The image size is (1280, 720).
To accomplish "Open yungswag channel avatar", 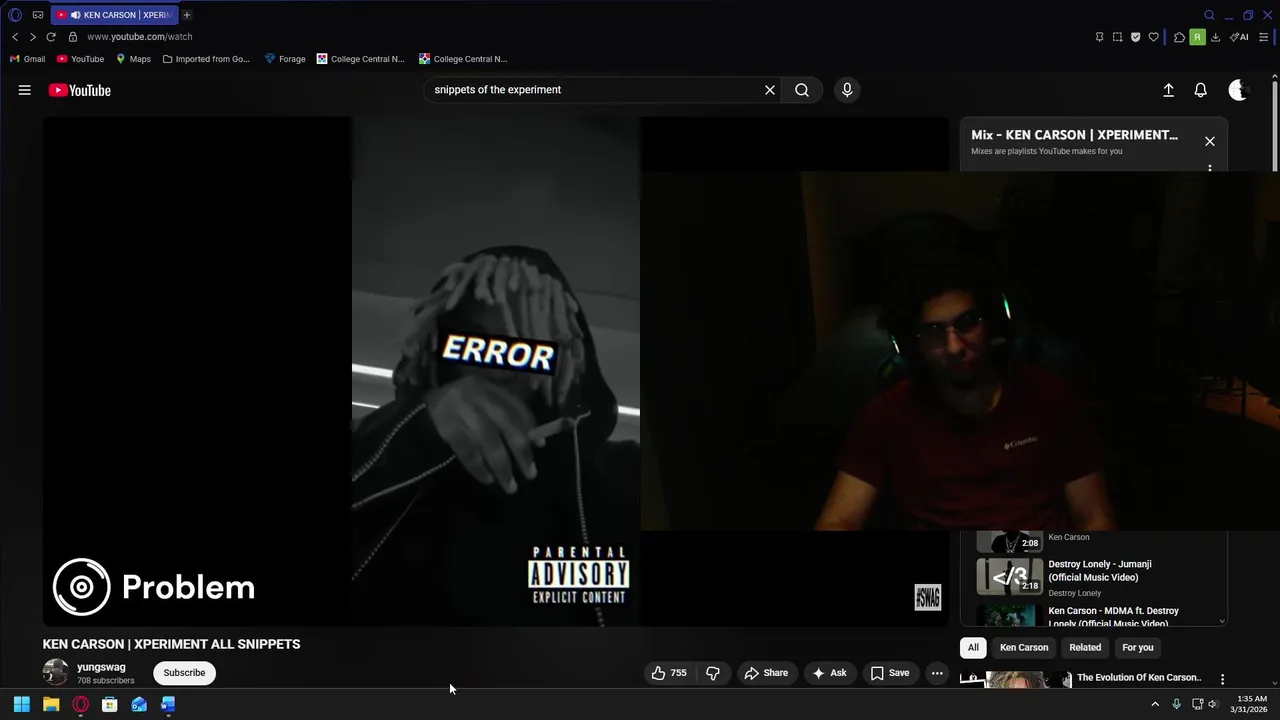I will coord(56,673).
